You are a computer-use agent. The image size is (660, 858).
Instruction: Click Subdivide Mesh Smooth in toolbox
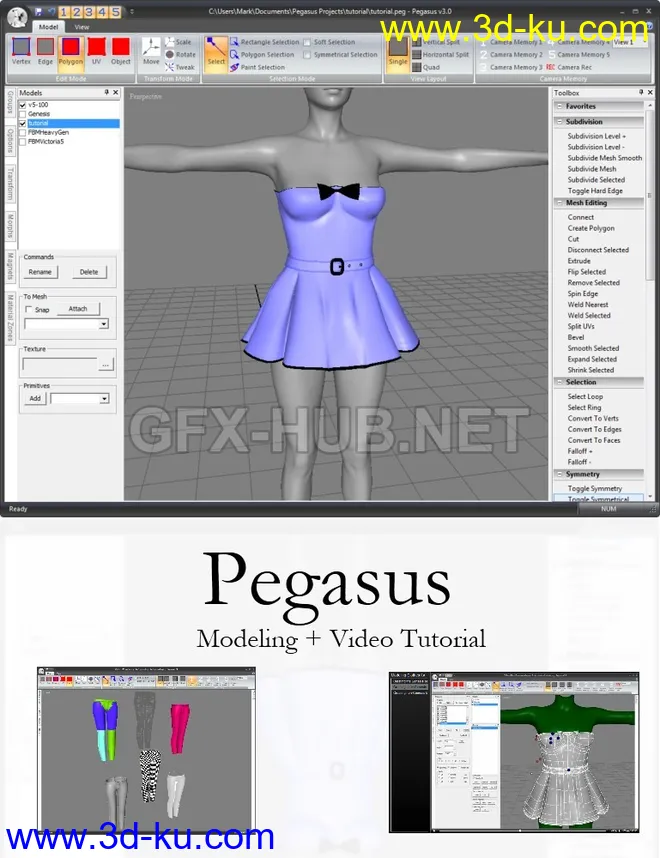[x=604, y=158]
